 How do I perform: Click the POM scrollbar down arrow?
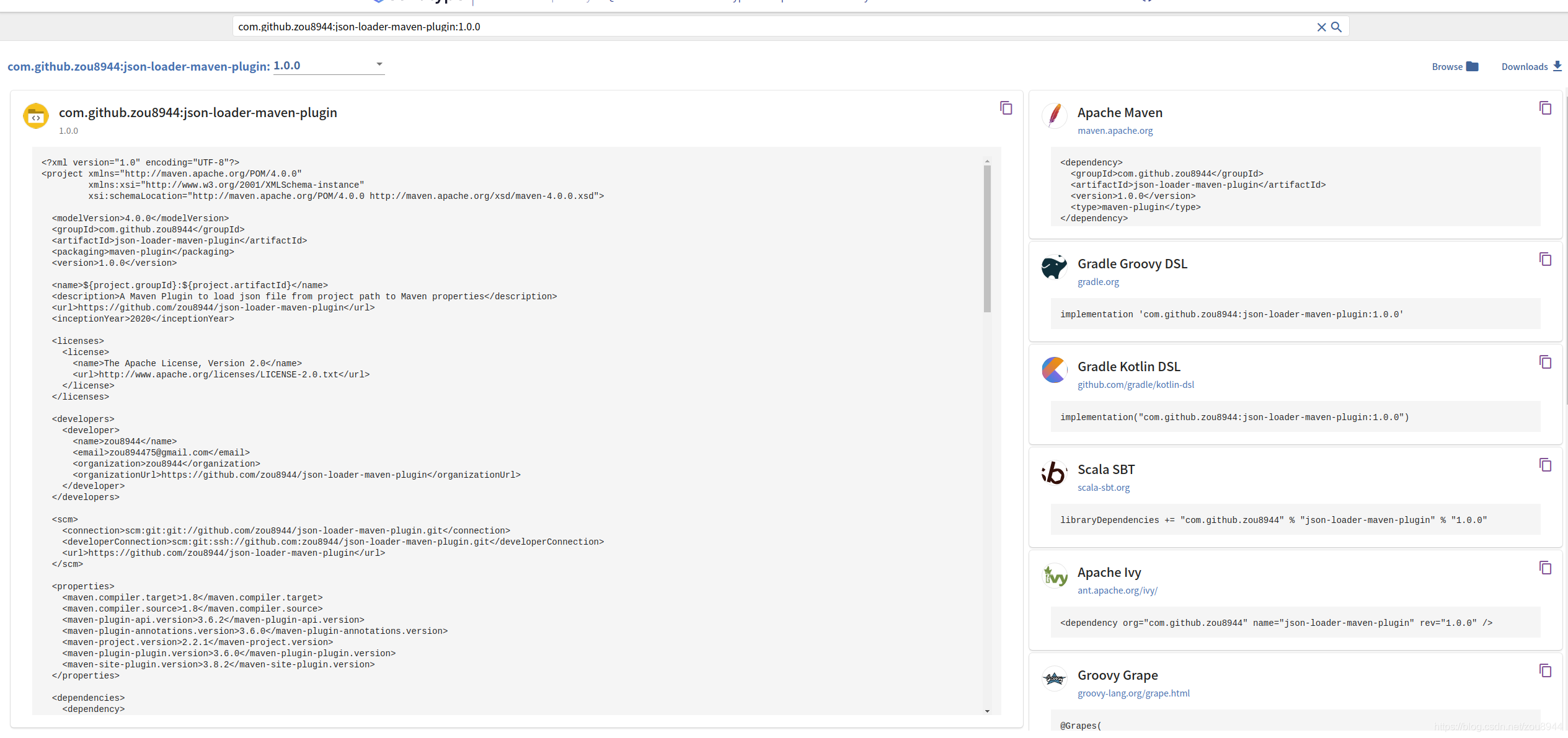(x=987, y=711)
